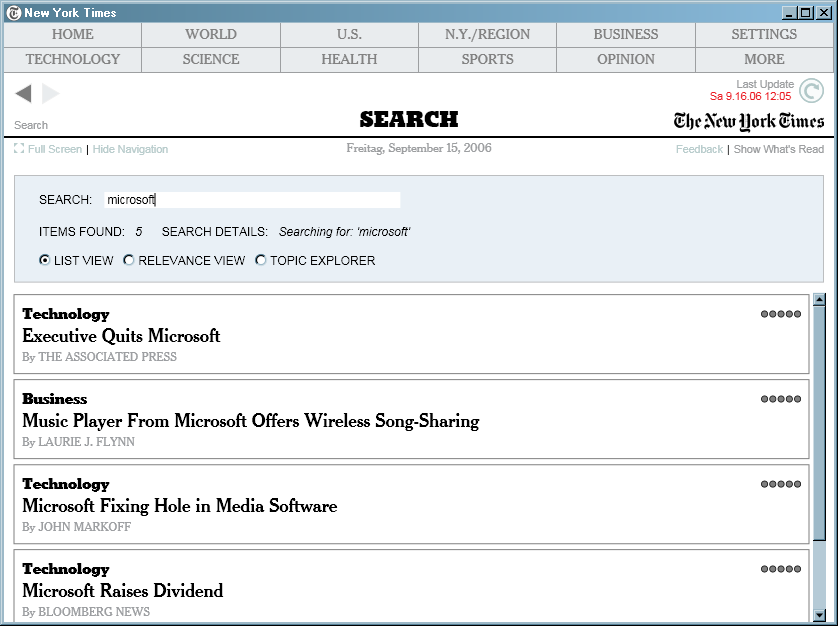838x626 pixels.
Task: Click byline By JOHN MARKOFF
Action: [76, 527]
